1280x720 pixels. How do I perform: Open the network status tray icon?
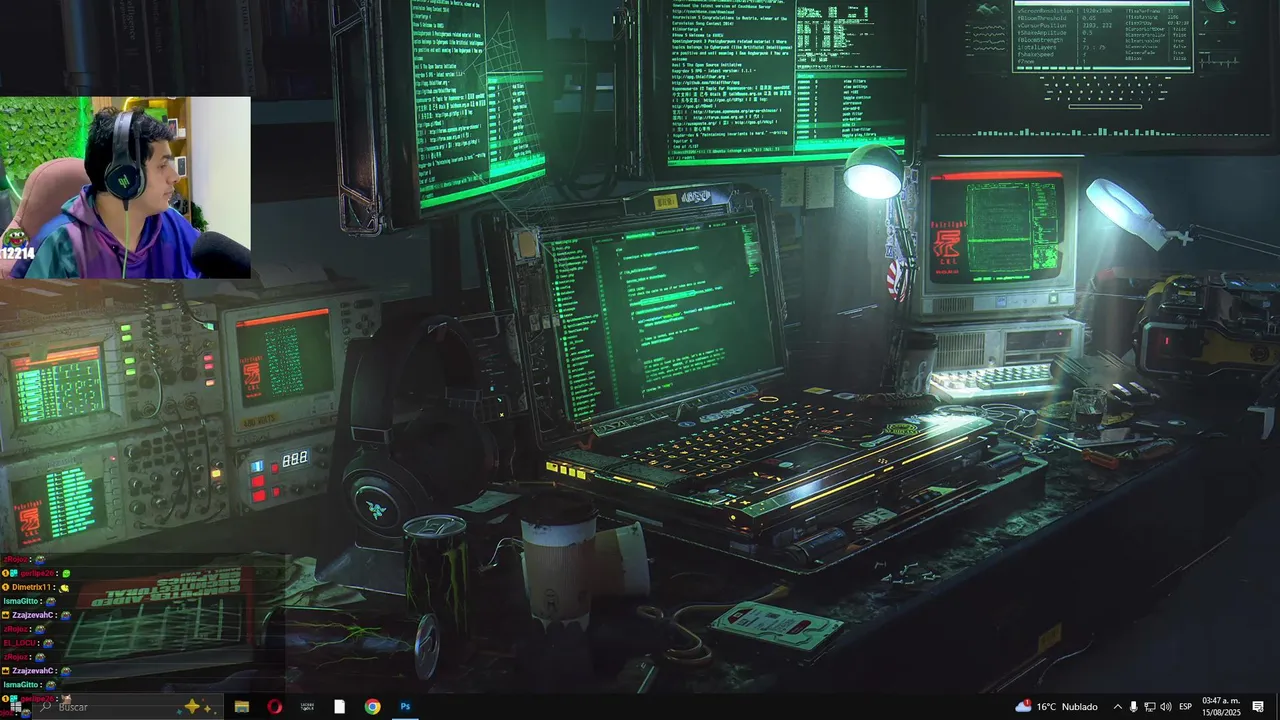coord(1149,707)
